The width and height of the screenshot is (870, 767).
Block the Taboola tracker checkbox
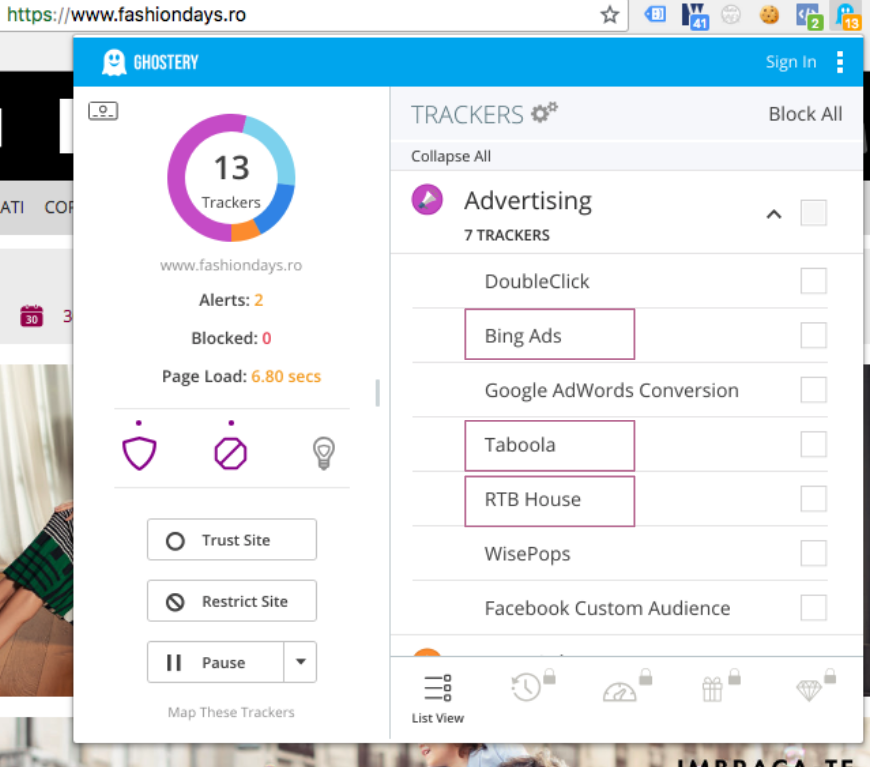[x=813, y=444]
